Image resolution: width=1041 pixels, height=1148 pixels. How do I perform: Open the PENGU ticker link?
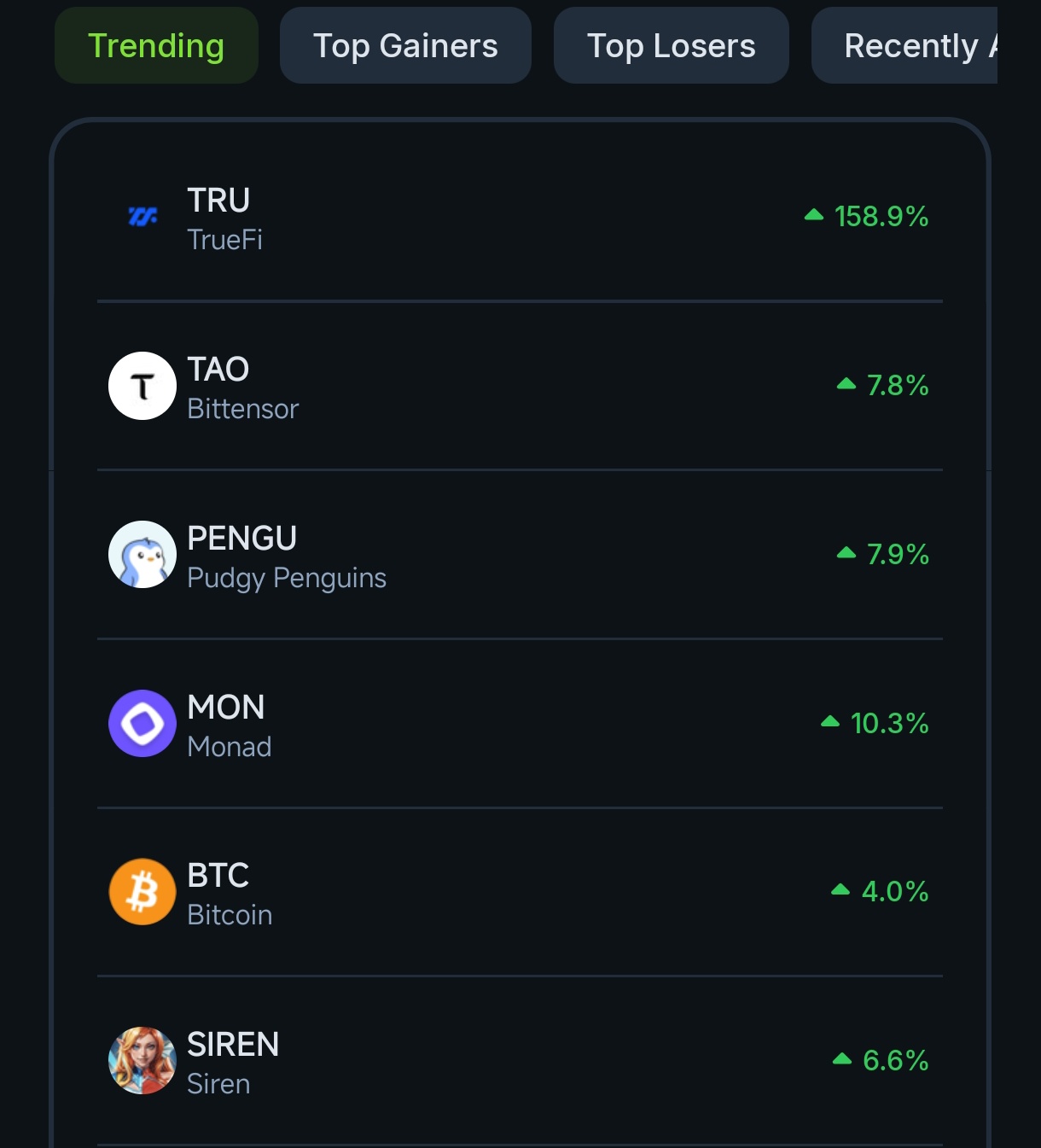(242, 539)
